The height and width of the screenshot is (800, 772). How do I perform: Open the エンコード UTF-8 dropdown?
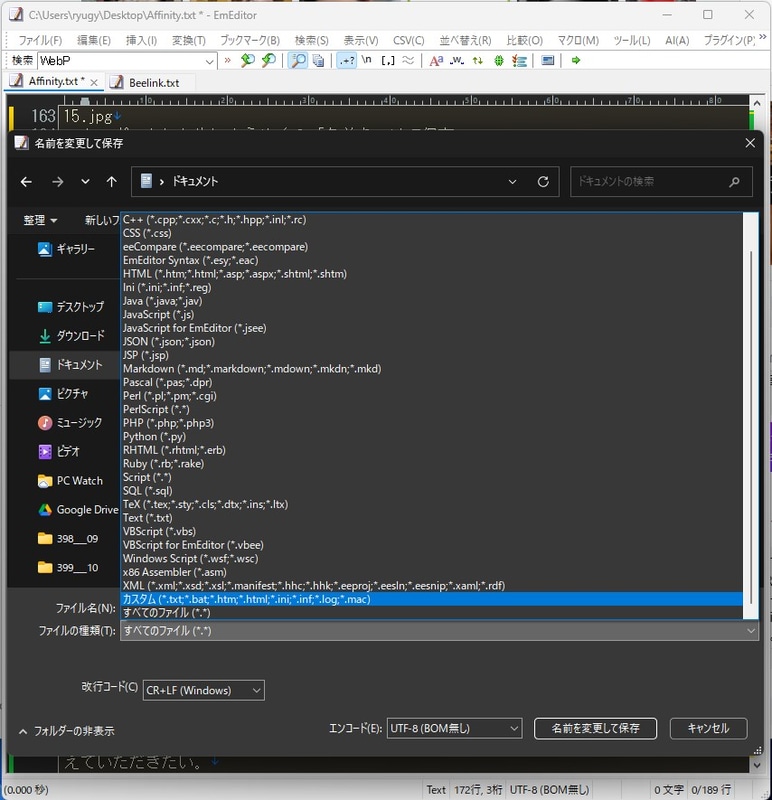[x=454, y=729]
